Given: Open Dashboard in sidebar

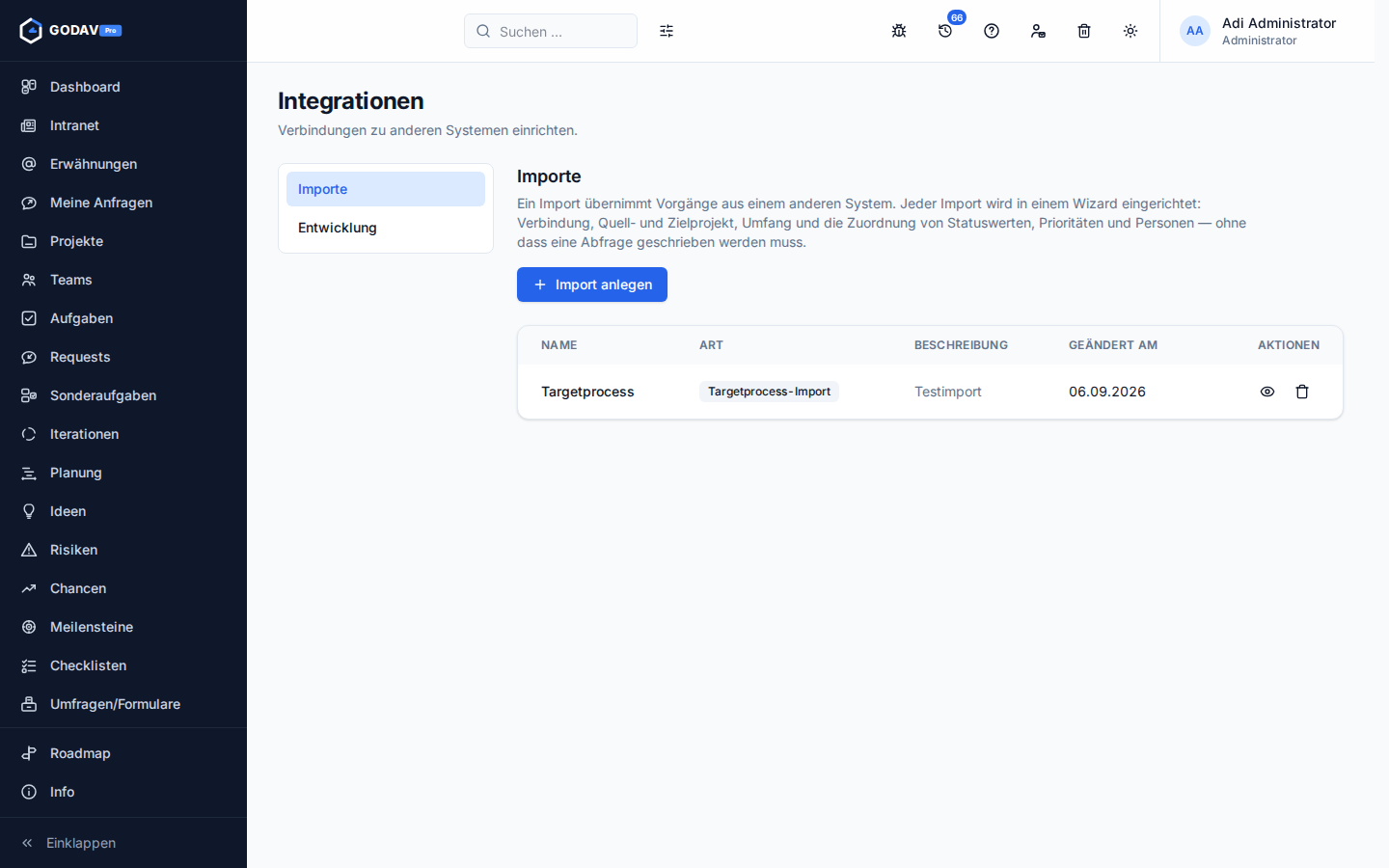Looking at the screenshot, I should (x=123, y=87).
